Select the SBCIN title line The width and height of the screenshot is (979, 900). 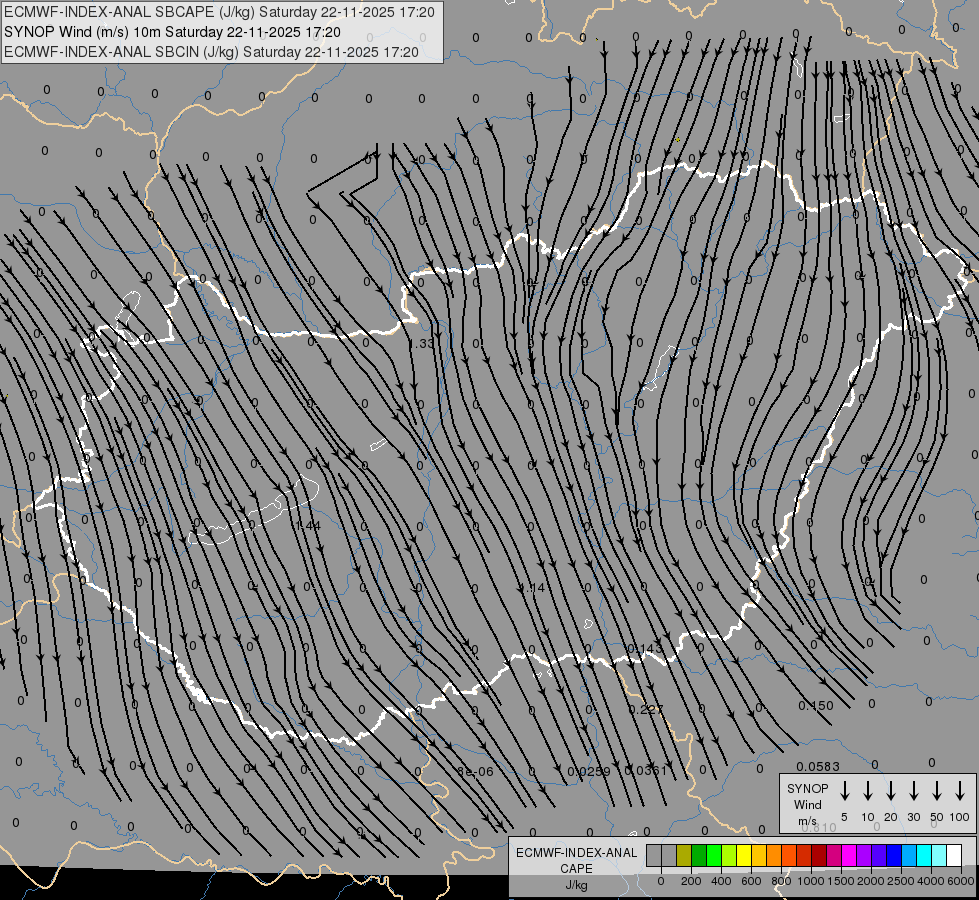point(211,52)
